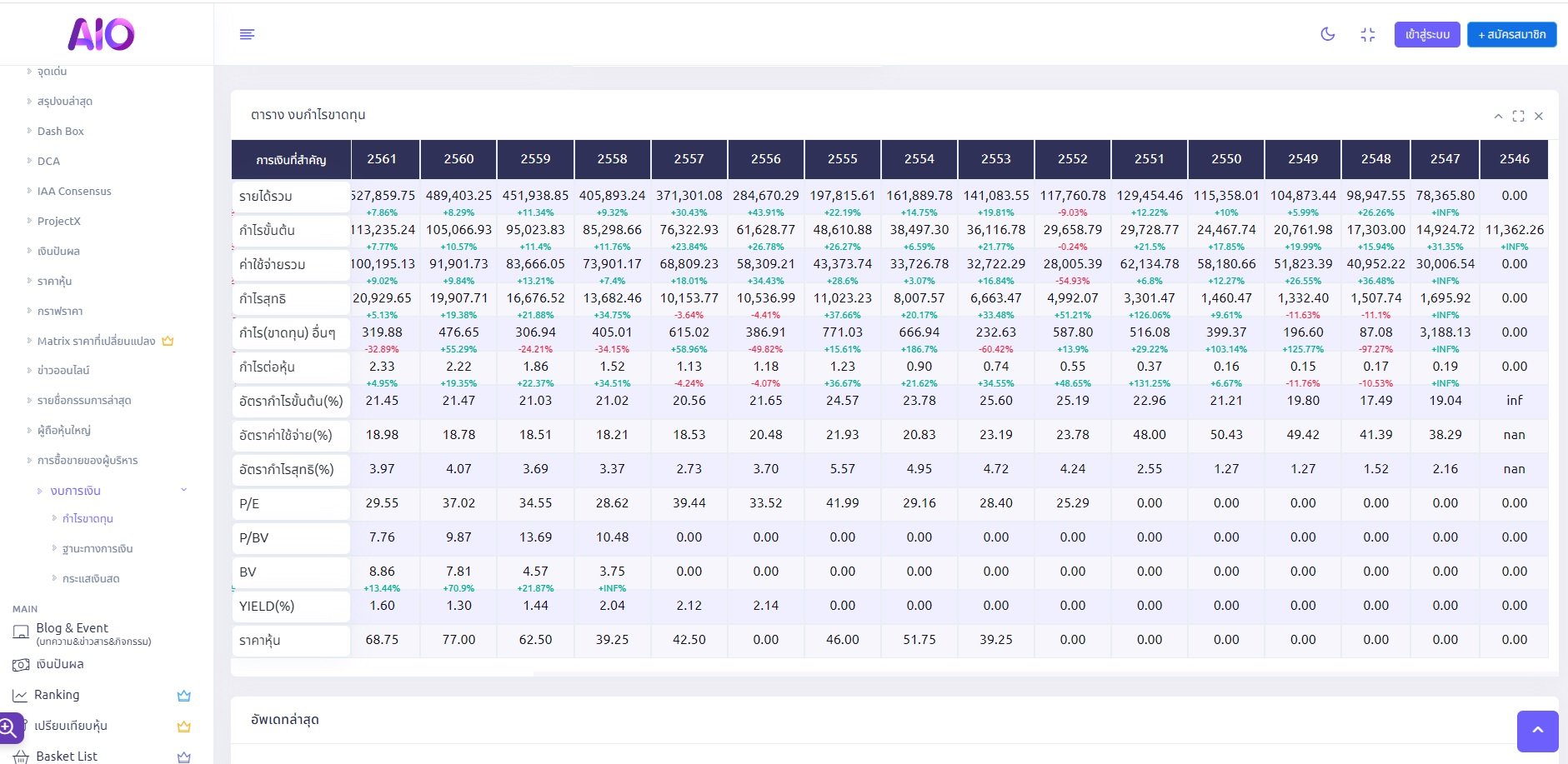Select the P/BV row label
This screenshot has width=1568, height=764.
tap(291, 538)
